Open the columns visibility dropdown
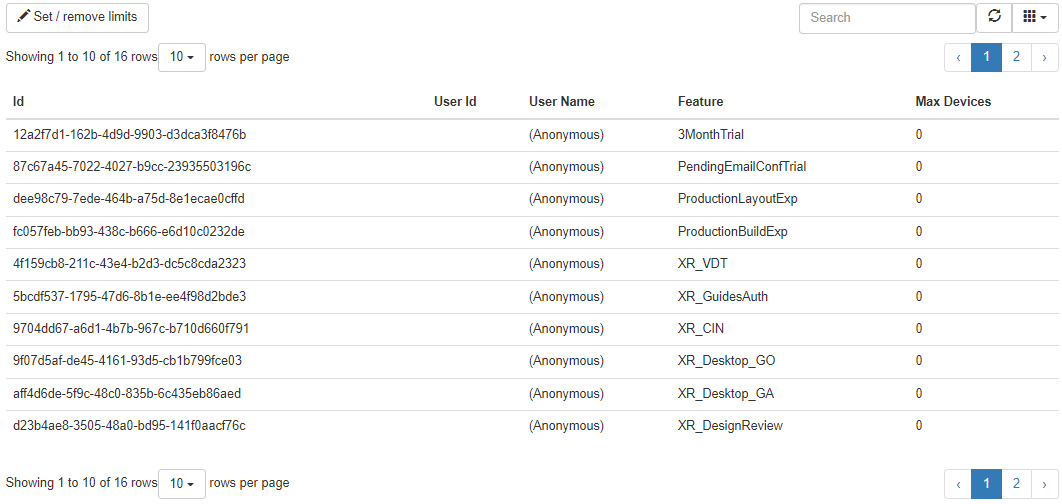Image resolution: width=1062 pixels, height=504 pixels. pyautogui.click(x=1035, y=17)
